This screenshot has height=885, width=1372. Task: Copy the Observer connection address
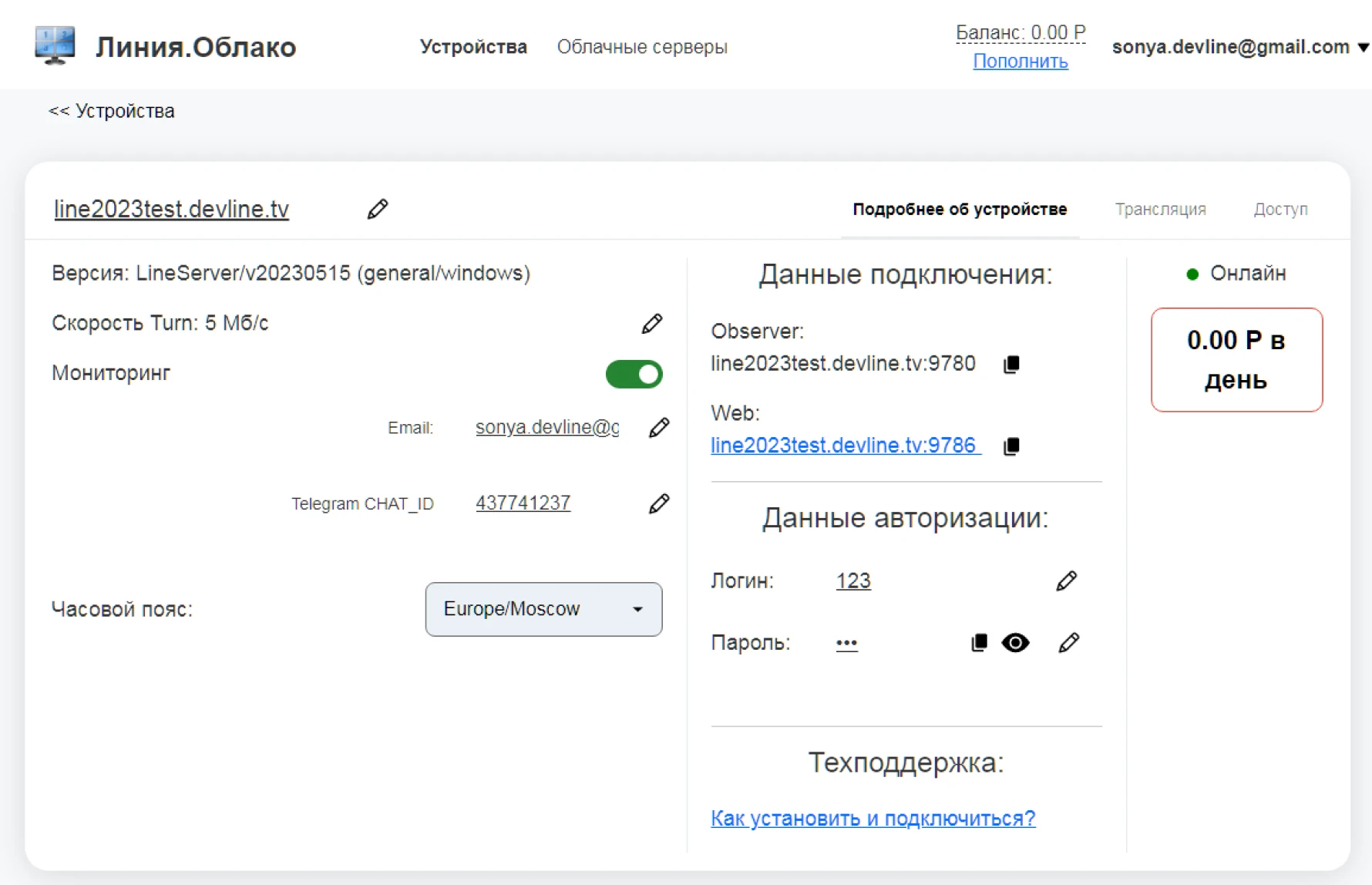click(1011, 364)
